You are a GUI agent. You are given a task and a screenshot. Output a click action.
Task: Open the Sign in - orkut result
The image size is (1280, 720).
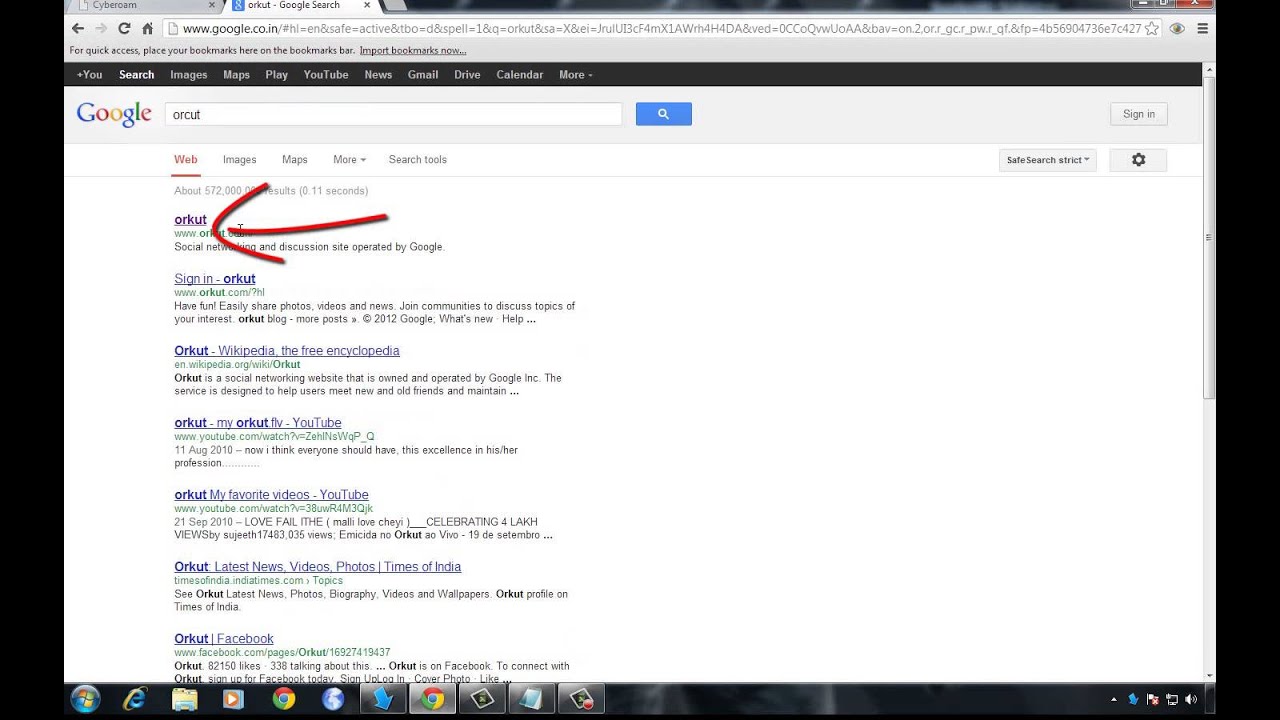[x=214, y=279]
